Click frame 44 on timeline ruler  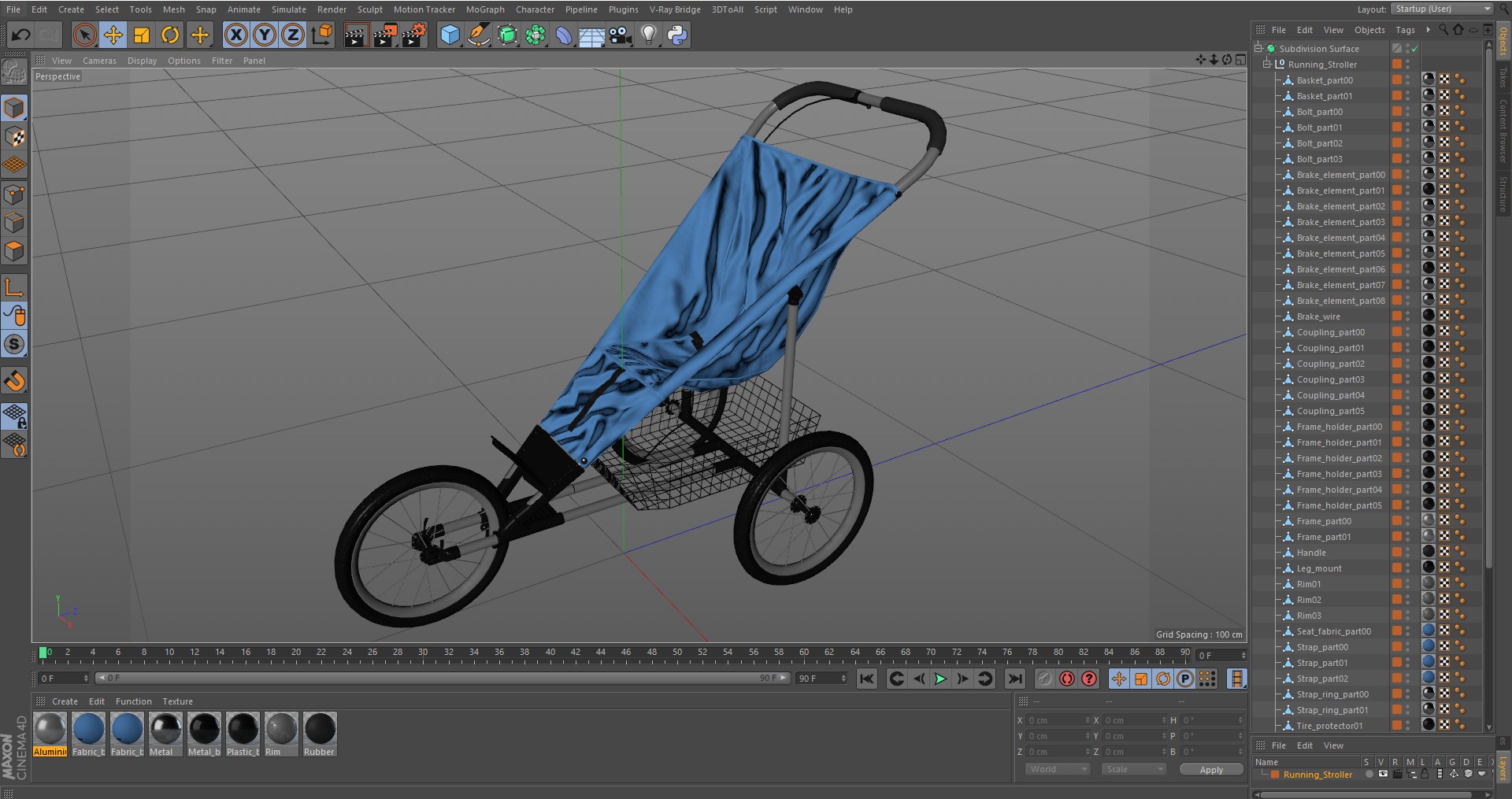pos(601,653)
